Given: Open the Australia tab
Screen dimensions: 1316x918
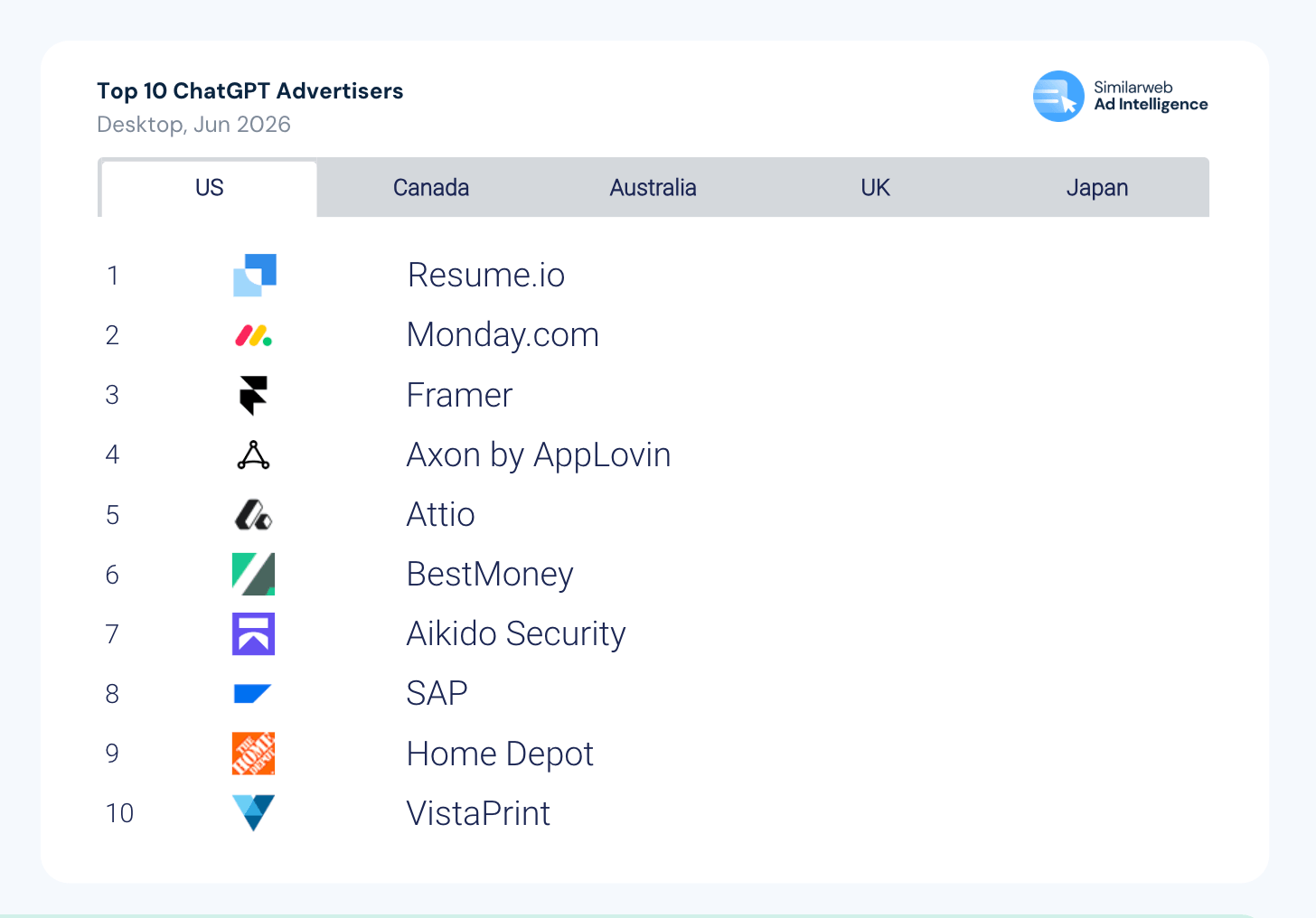Looking at the screenshot, I should coord(653,188).
